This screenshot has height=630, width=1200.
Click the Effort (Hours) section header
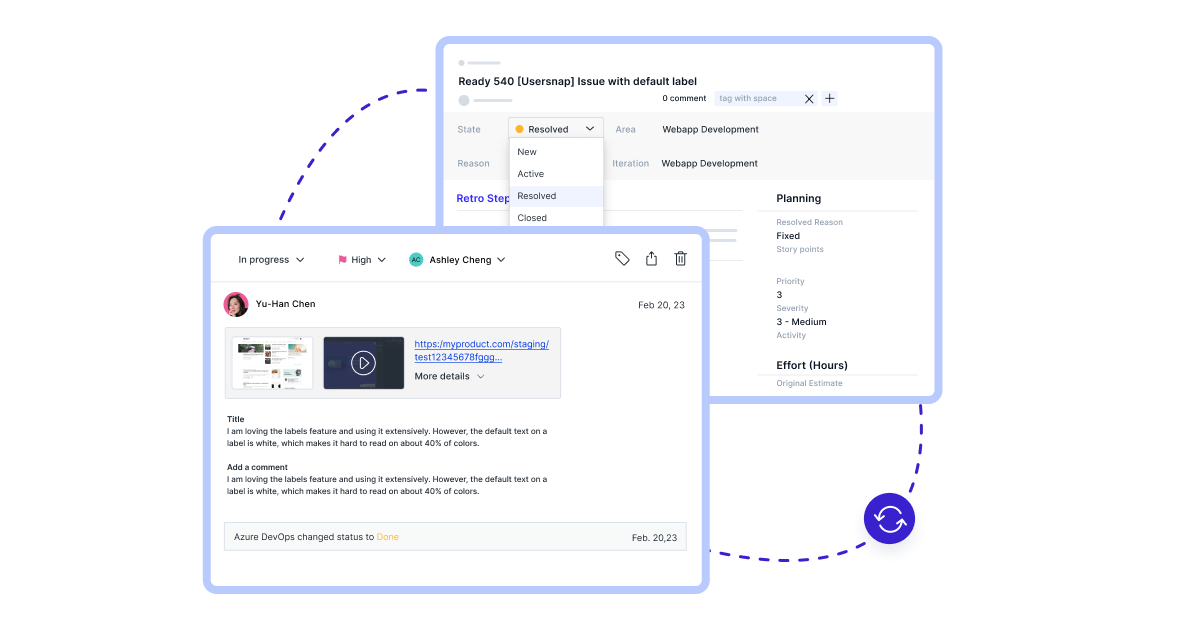(812, 365)
